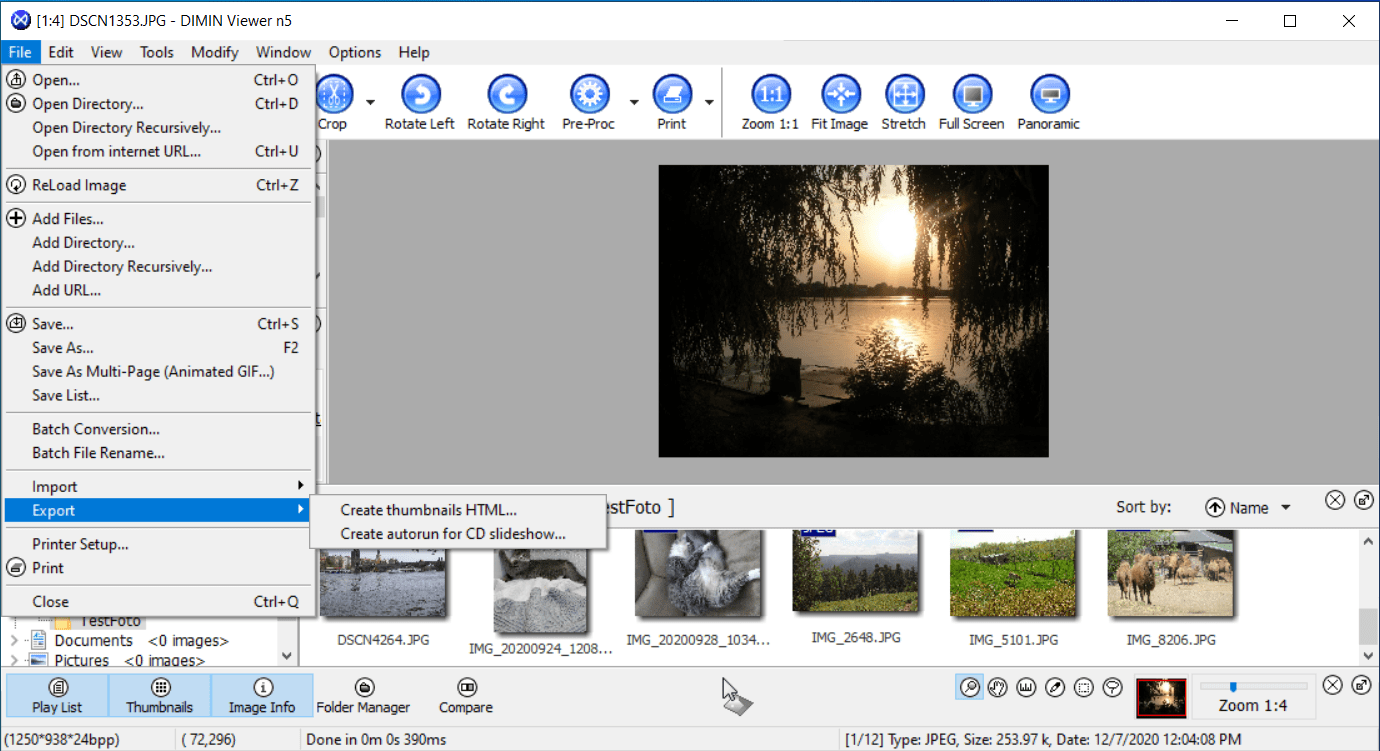Click the folder tree scroll-down arrow
The height and width of the screenshot is (751, 1380).
(x=288, y=656)
